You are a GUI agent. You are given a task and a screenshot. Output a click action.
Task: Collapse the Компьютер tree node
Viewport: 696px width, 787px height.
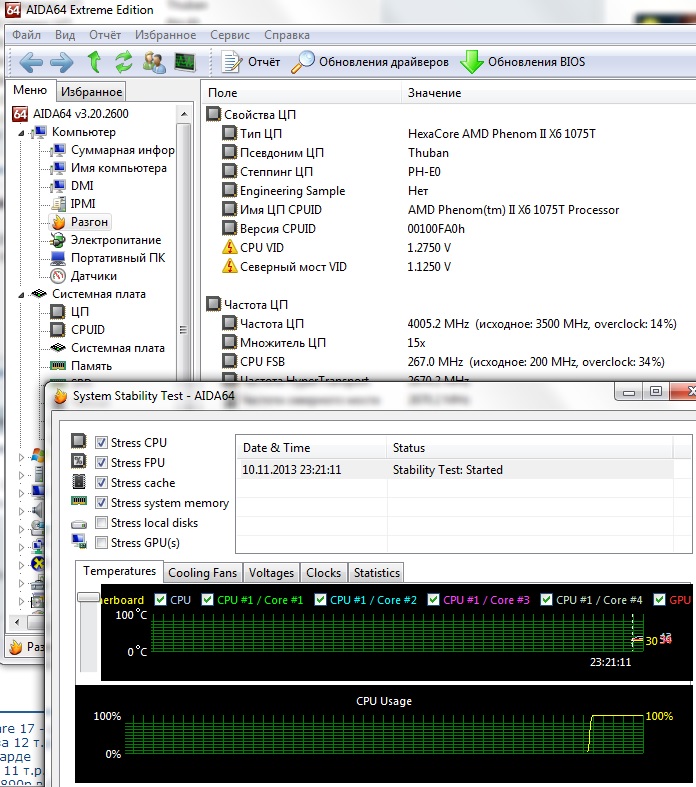22,133
